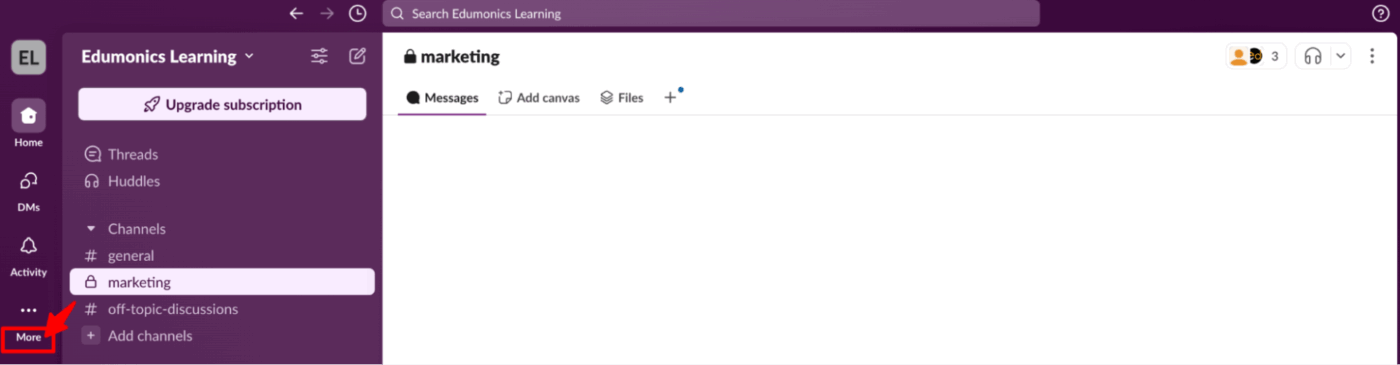The height and width of the screenshot is (365, 1400).
Task: Expand Edumonics Learning workspace menu
Action: click(x=168, y=56)
